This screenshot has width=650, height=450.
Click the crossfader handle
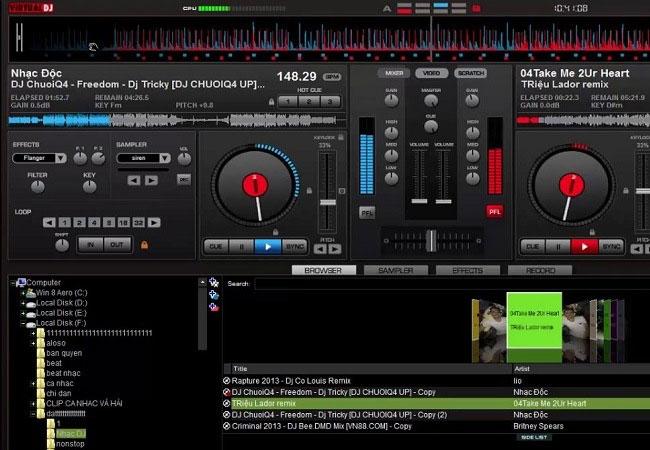pyautogui.click(x=432, y=240)
